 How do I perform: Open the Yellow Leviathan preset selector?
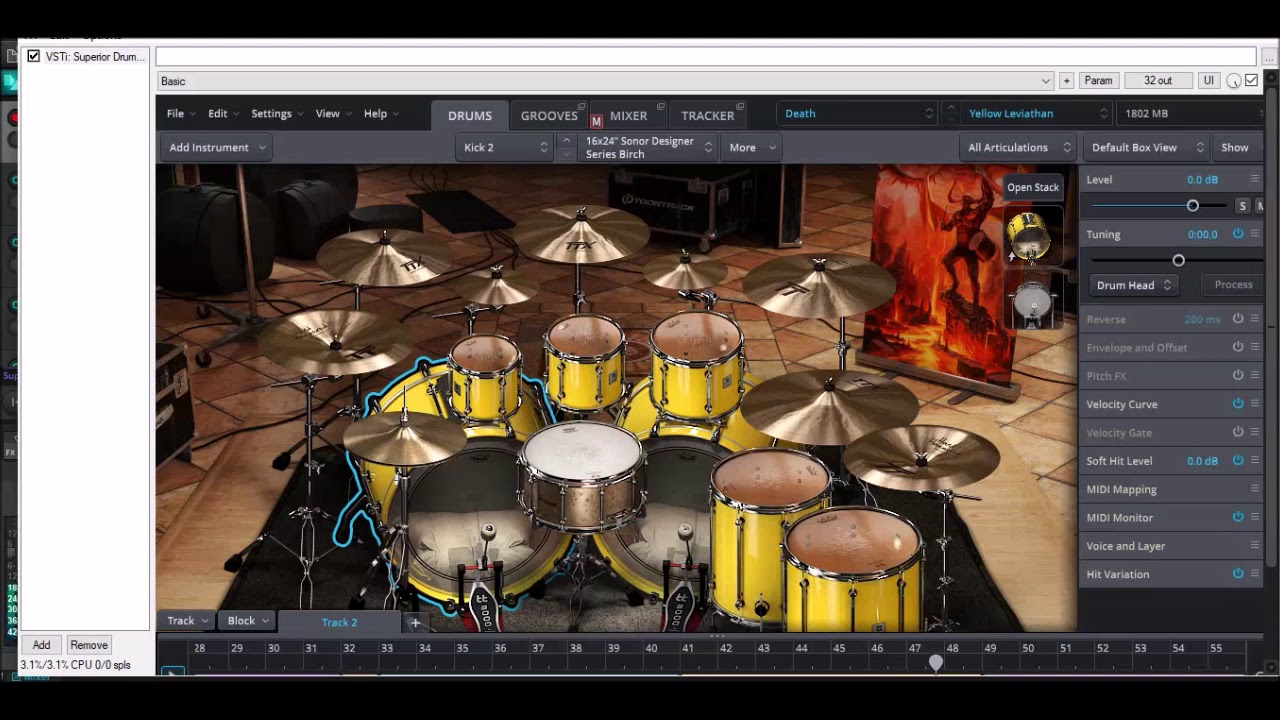1036,113
